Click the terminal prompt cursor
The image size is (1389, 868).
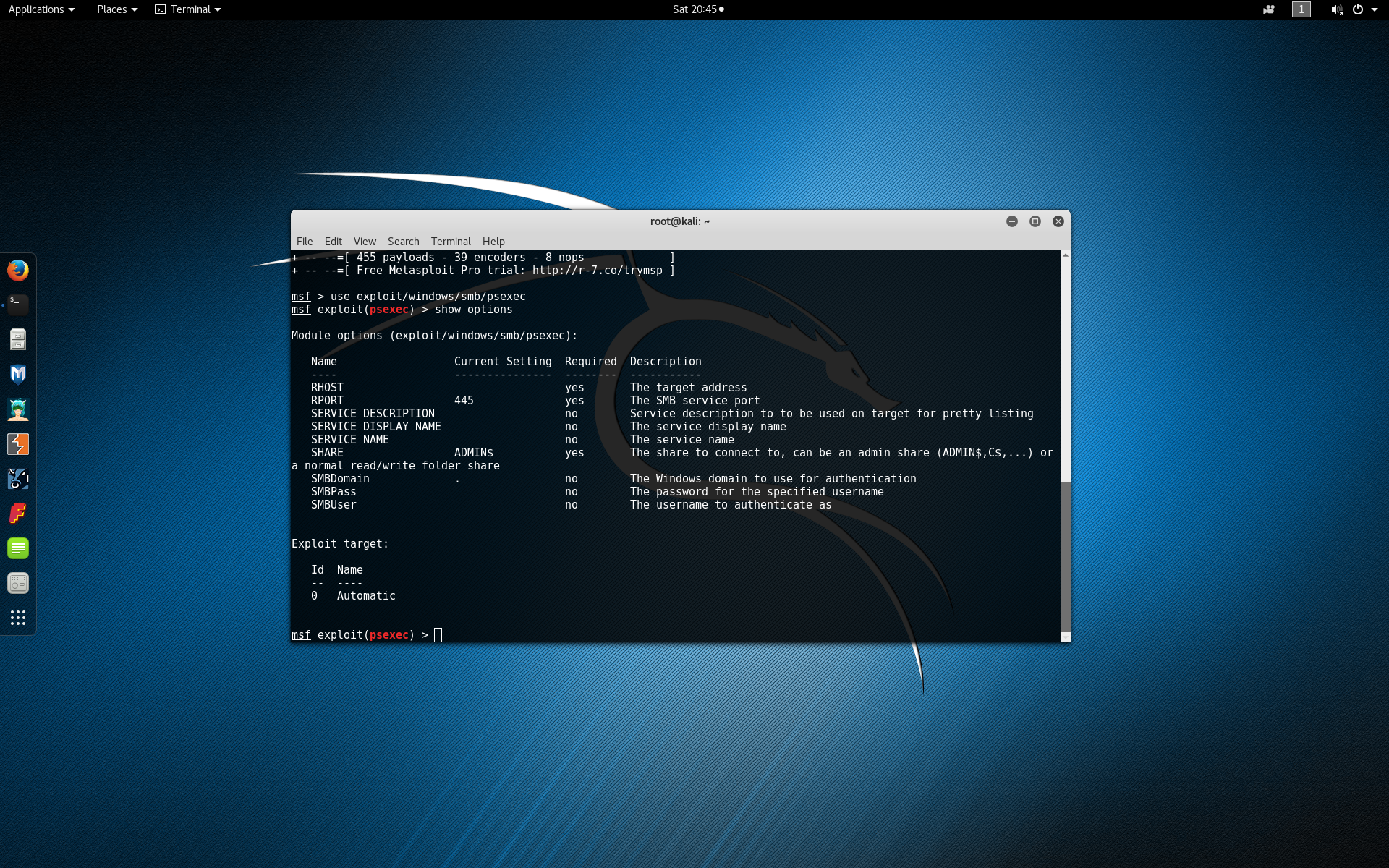(x=438, y=635)
